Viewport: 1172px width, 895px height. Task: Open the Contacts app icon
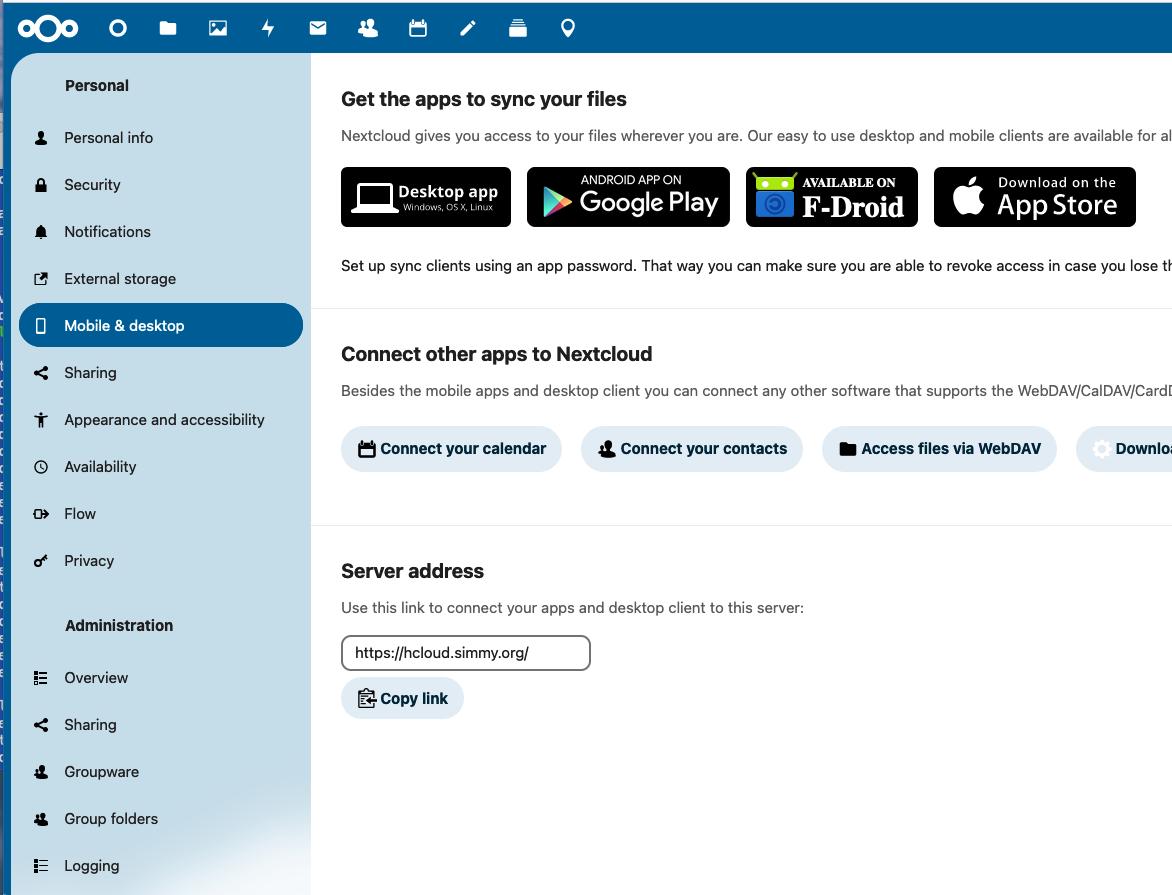368,29
